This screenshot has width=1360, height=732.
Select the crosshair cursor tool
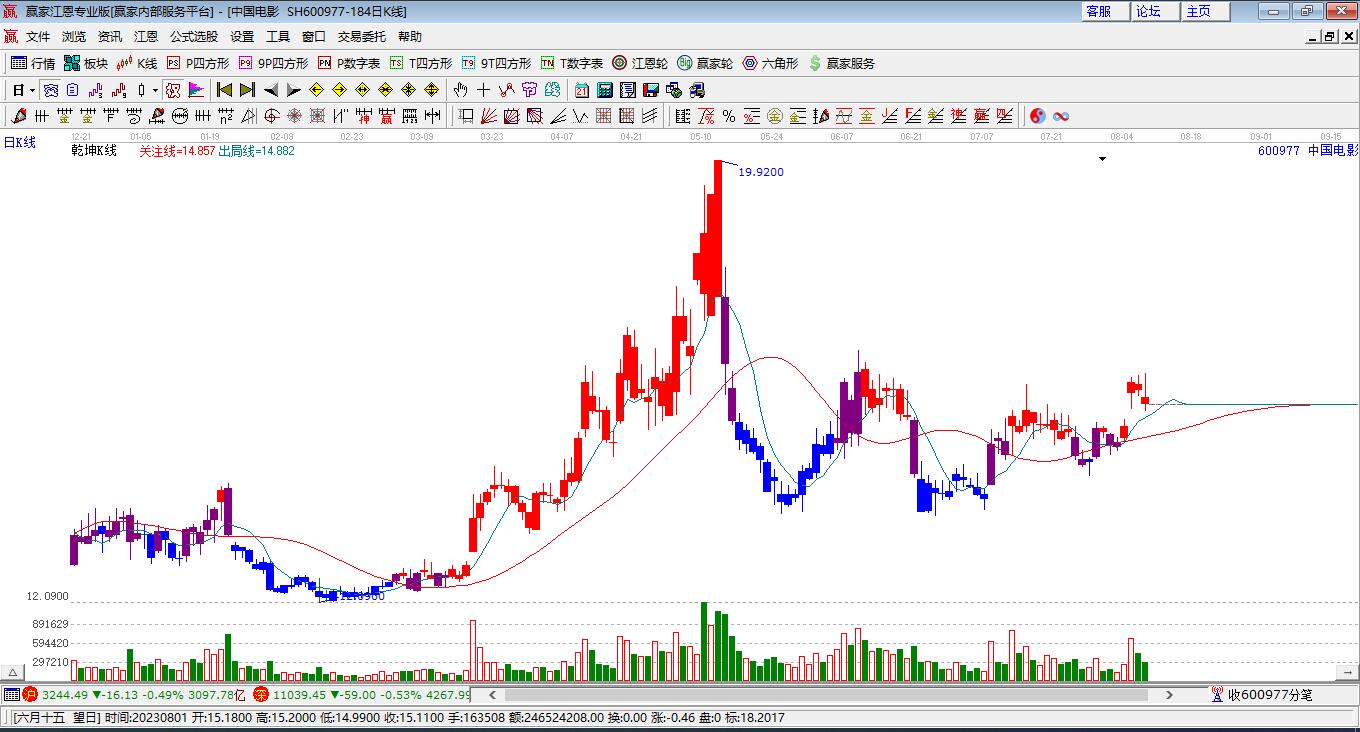(x=483, y=90)
